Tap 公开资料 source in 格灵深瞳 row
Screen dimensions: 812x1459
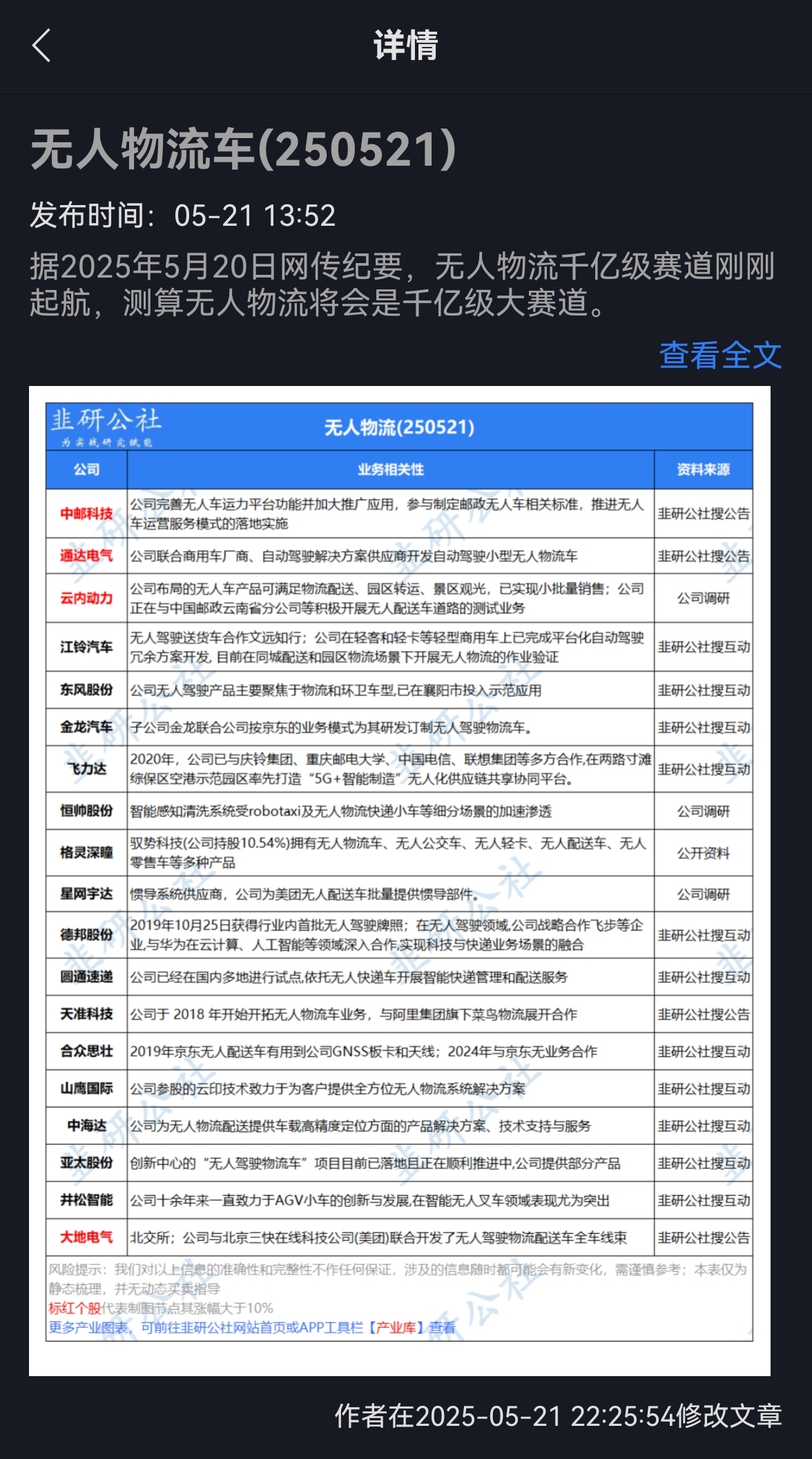(x=703, y=853)
